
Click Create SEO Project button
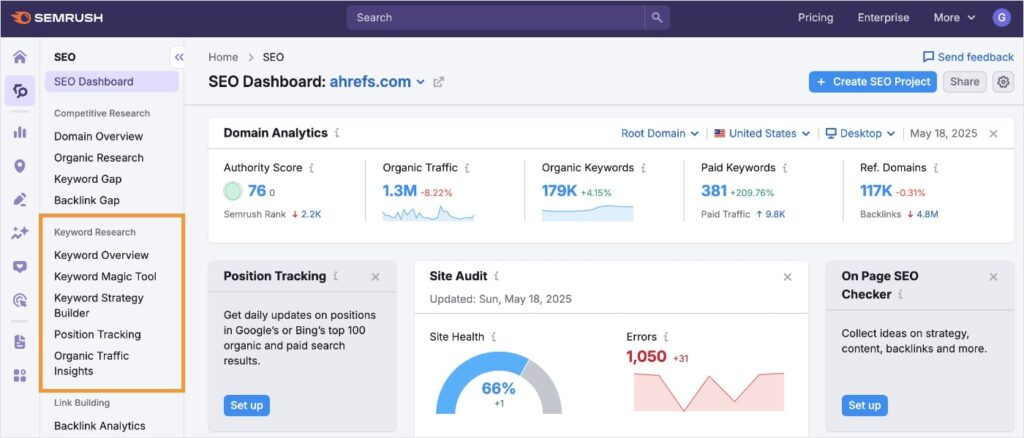point(872,82)
